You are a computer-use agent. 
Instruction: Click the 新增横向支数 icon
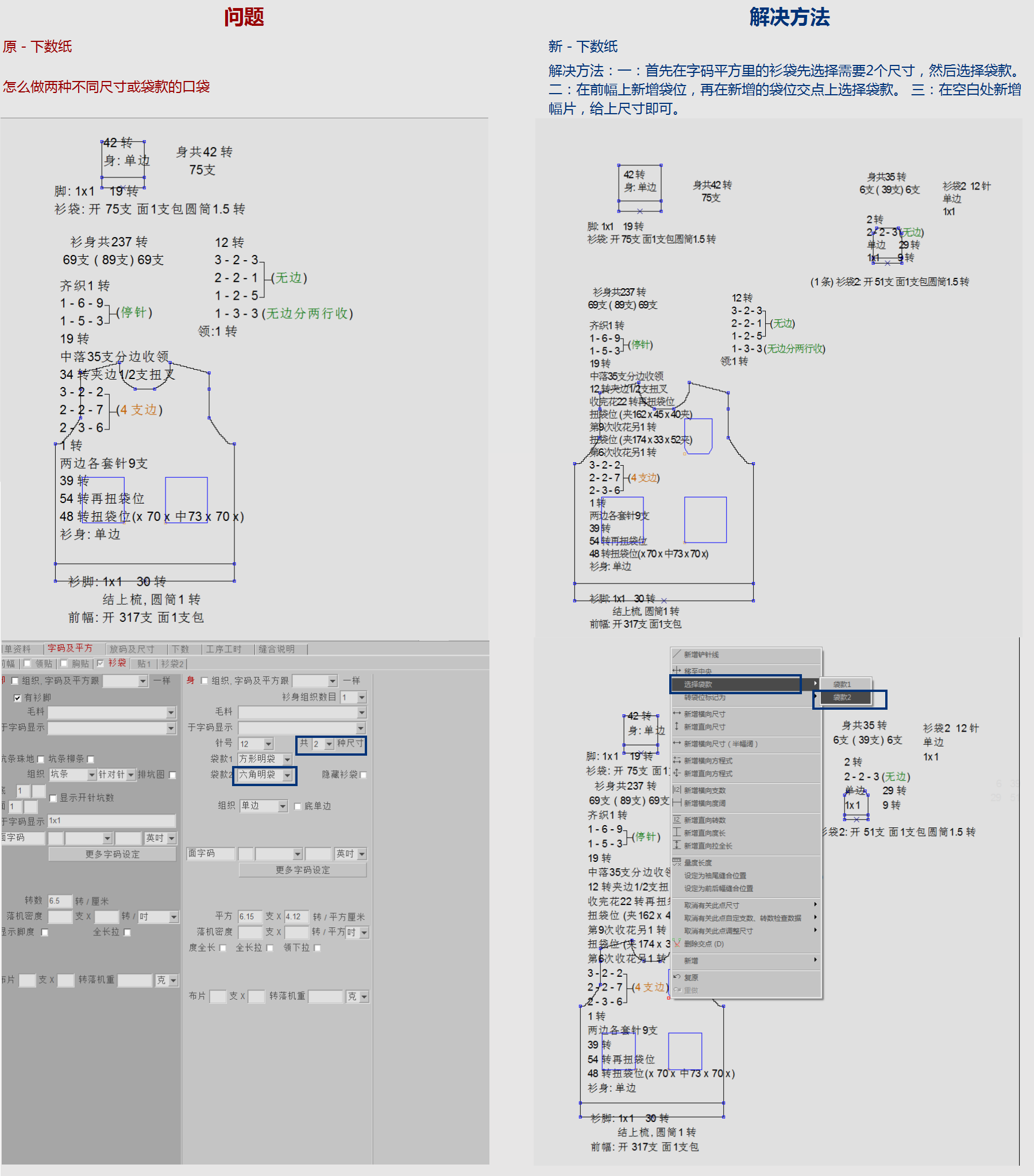[x=677, y=790]
